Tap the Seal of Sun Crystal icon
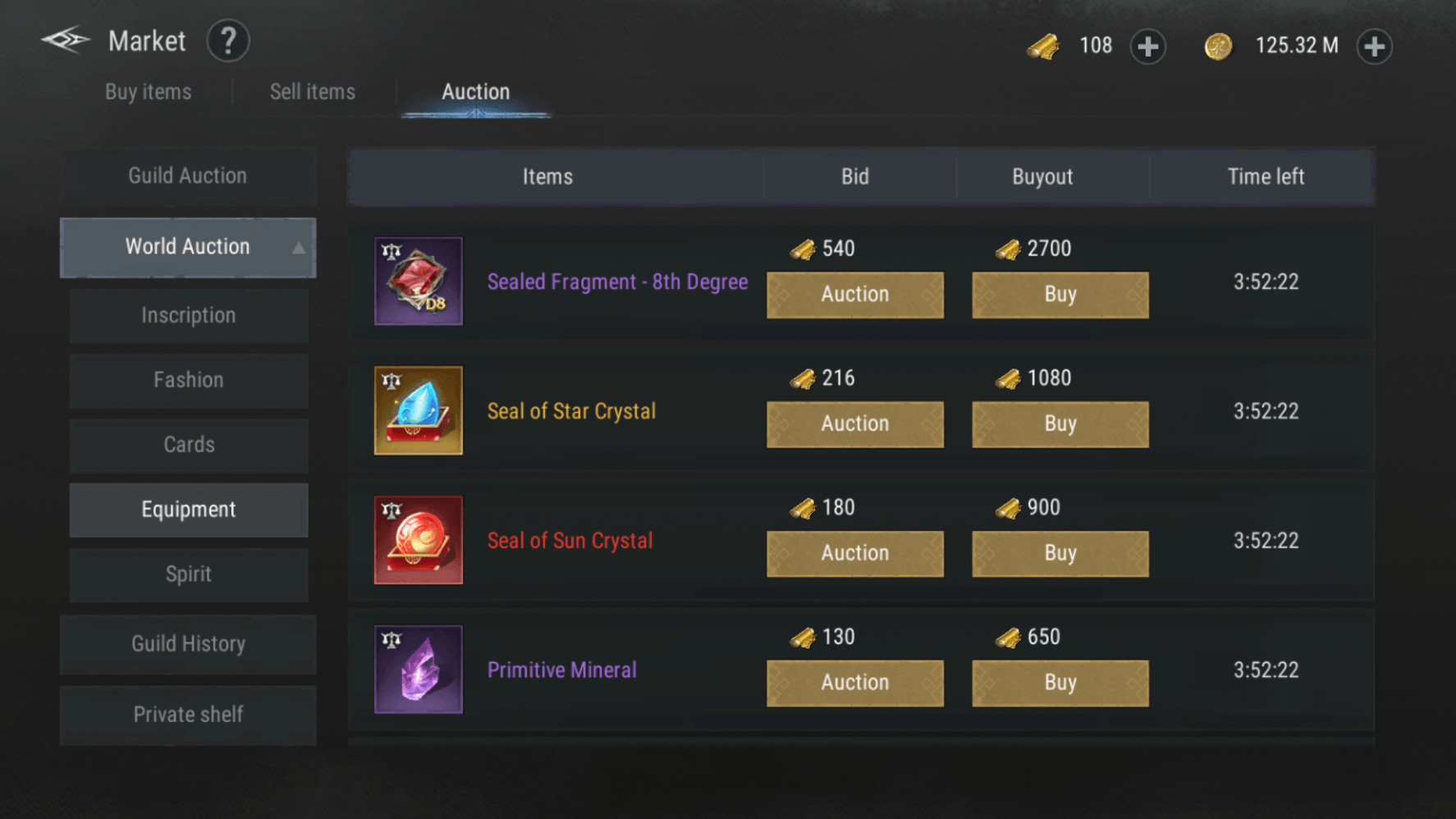1456x819 pixels. point(419,540)
